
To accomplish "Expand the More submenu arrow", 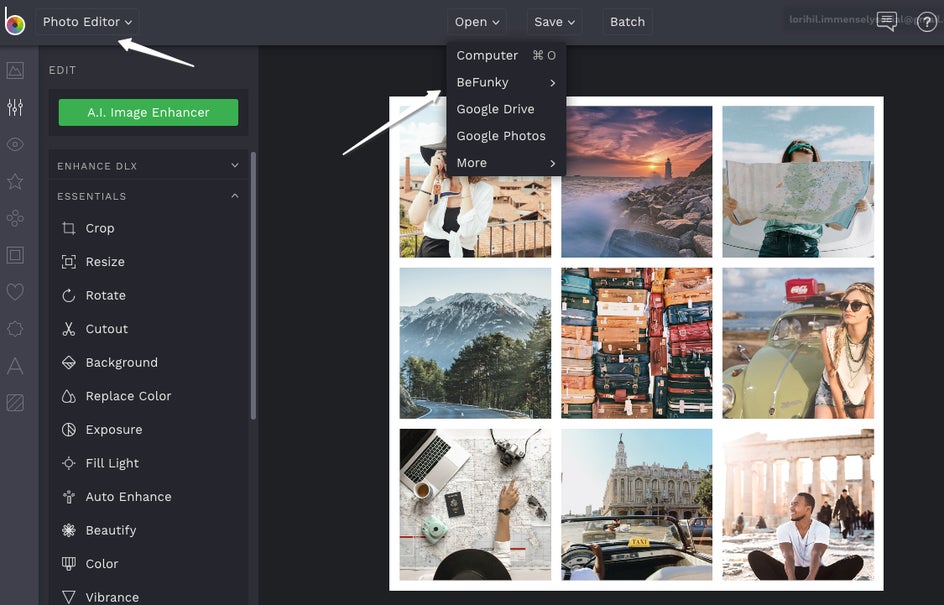I will (553, 163).
